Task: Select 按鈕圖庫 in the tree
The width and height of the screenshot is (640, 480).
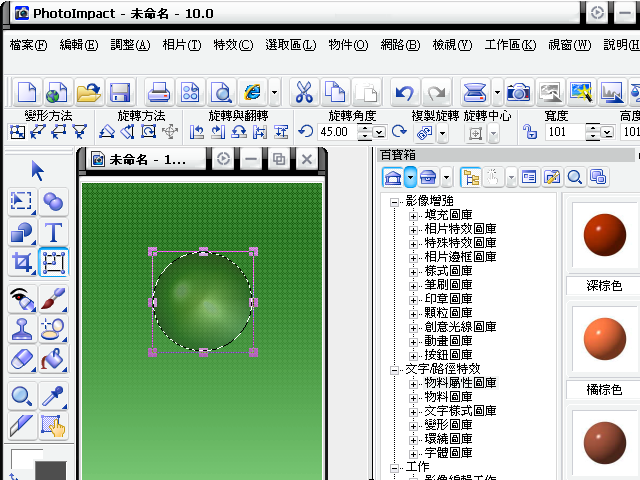Action: tap(448, 355)
